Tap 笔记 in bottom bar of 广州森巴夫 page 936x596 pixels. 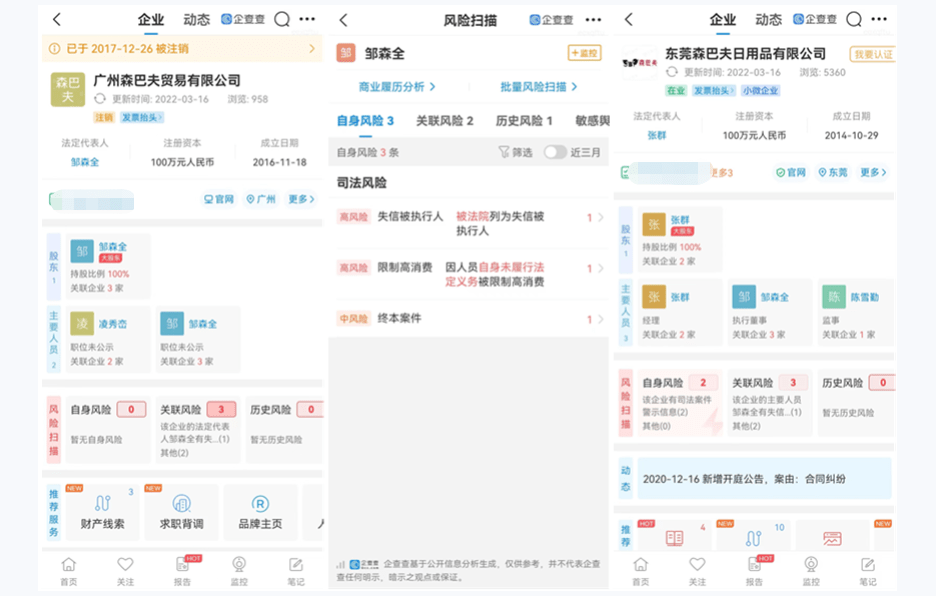click(x=296, y=571)
